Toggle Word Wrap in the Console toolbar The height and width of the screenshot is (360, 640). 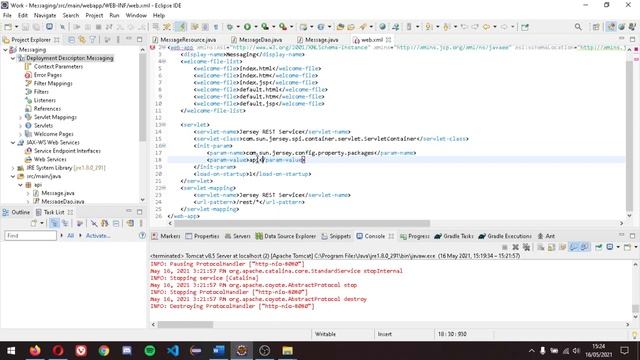[562, 247]
